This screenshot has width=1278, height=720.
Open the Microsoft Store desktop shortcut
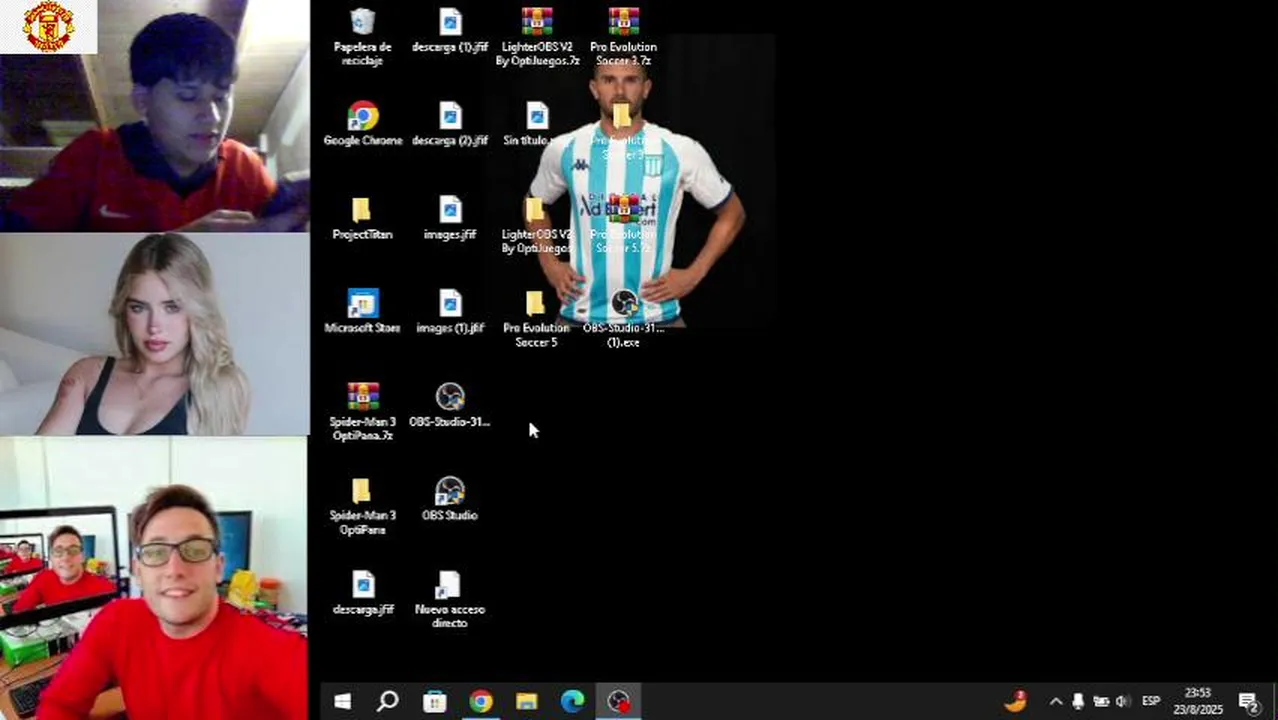click(x=362, y=311)
